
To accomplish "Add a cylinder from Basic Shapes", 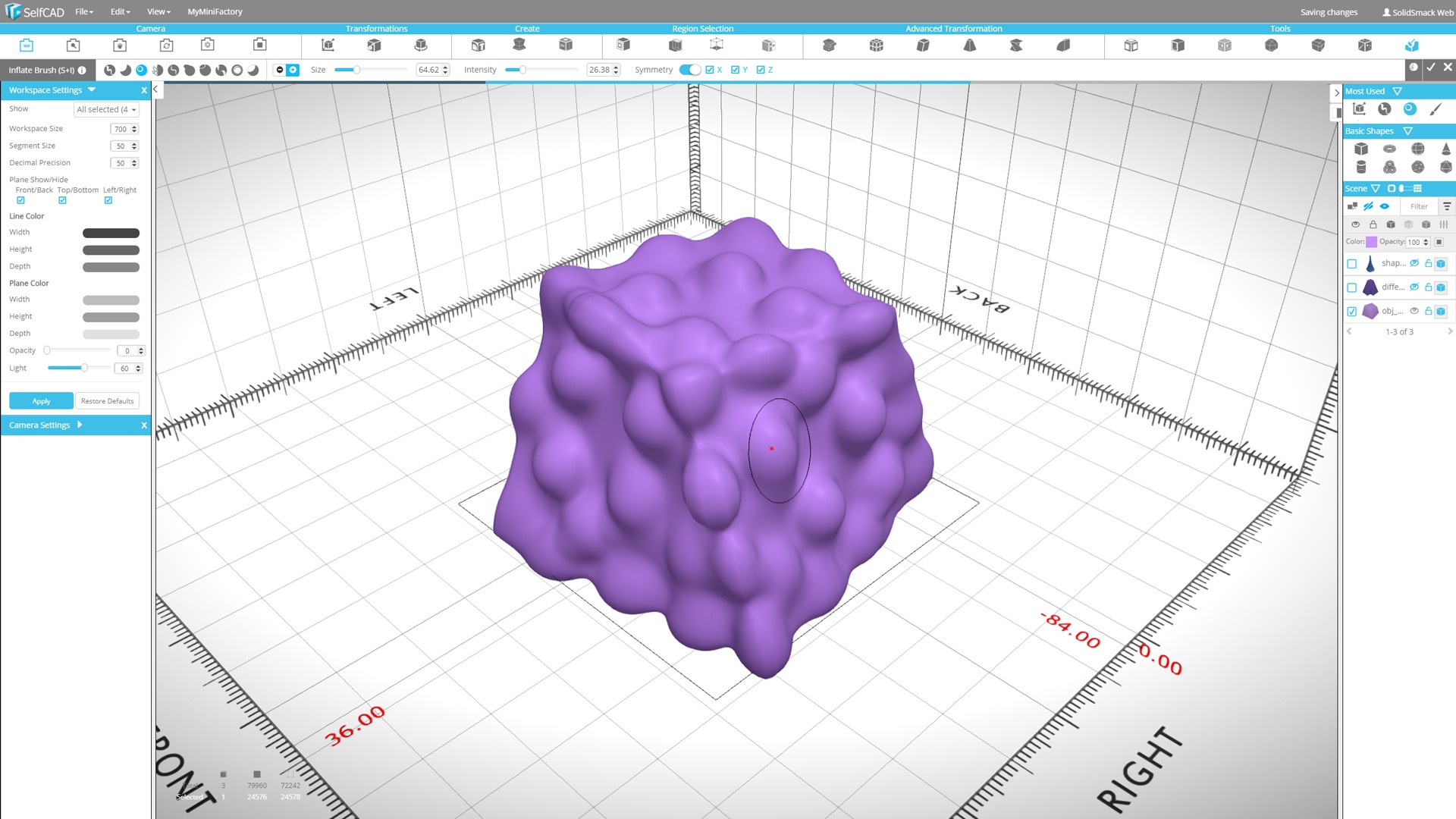I will (1361, 167).
